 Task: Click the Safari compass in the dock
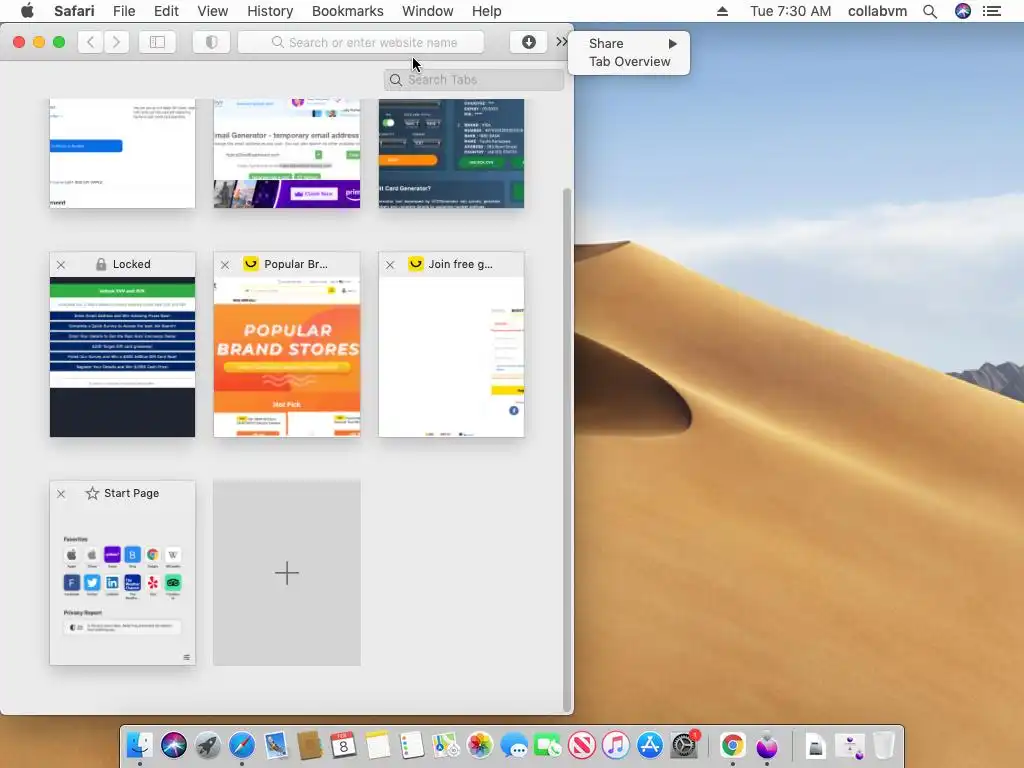click(x=242, y=745)
